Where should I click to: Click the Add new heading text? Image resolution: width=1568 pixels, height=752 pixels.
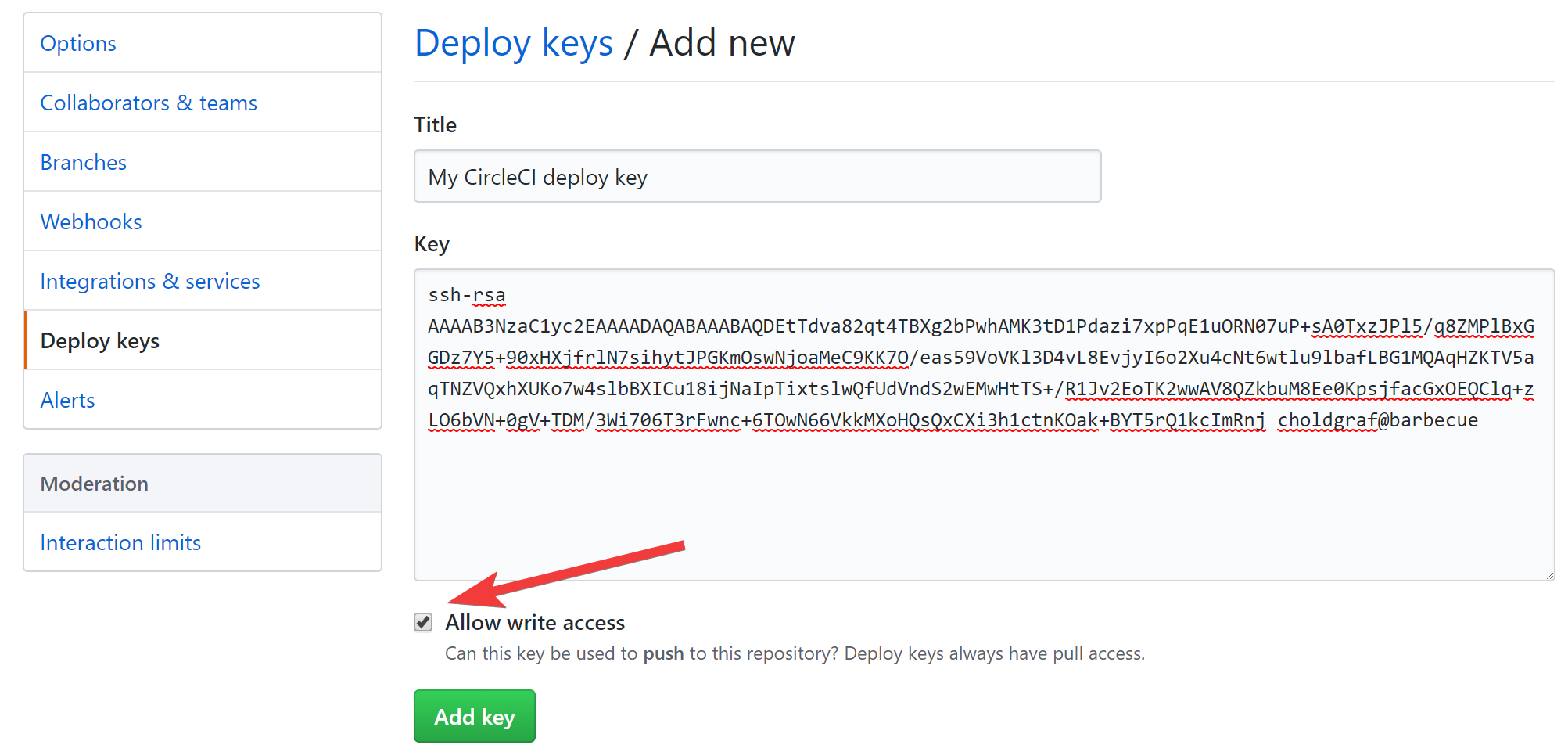722,43
